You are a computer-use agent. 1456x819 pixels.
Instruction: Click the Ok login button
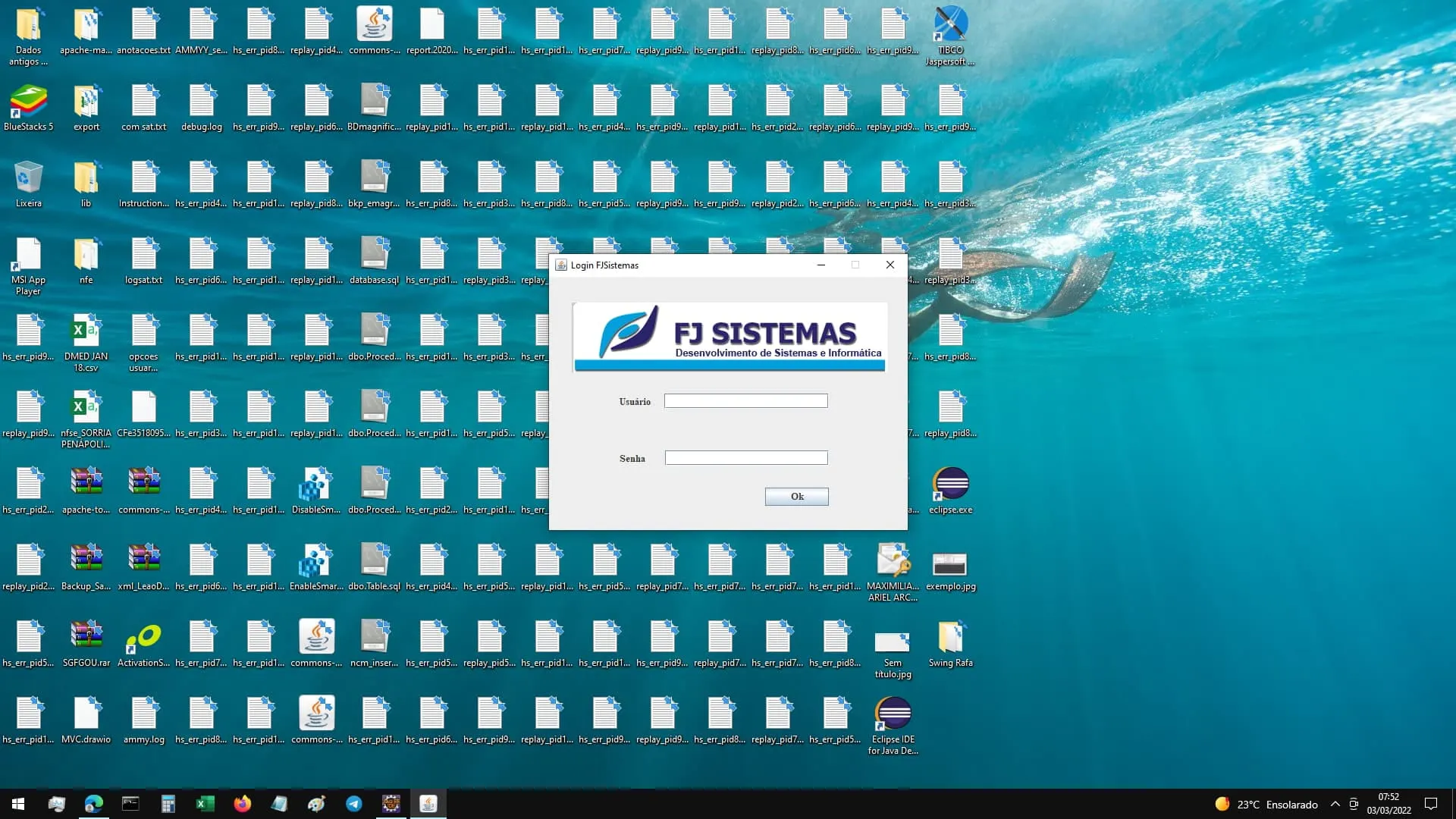[x=796, y=496]
